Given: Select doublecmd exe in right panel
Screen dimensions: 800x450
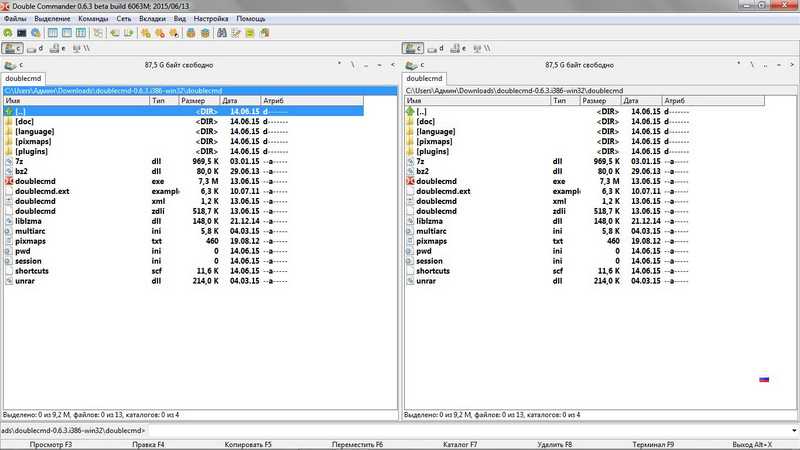Looking at the screenshot, I should point(585,182).
